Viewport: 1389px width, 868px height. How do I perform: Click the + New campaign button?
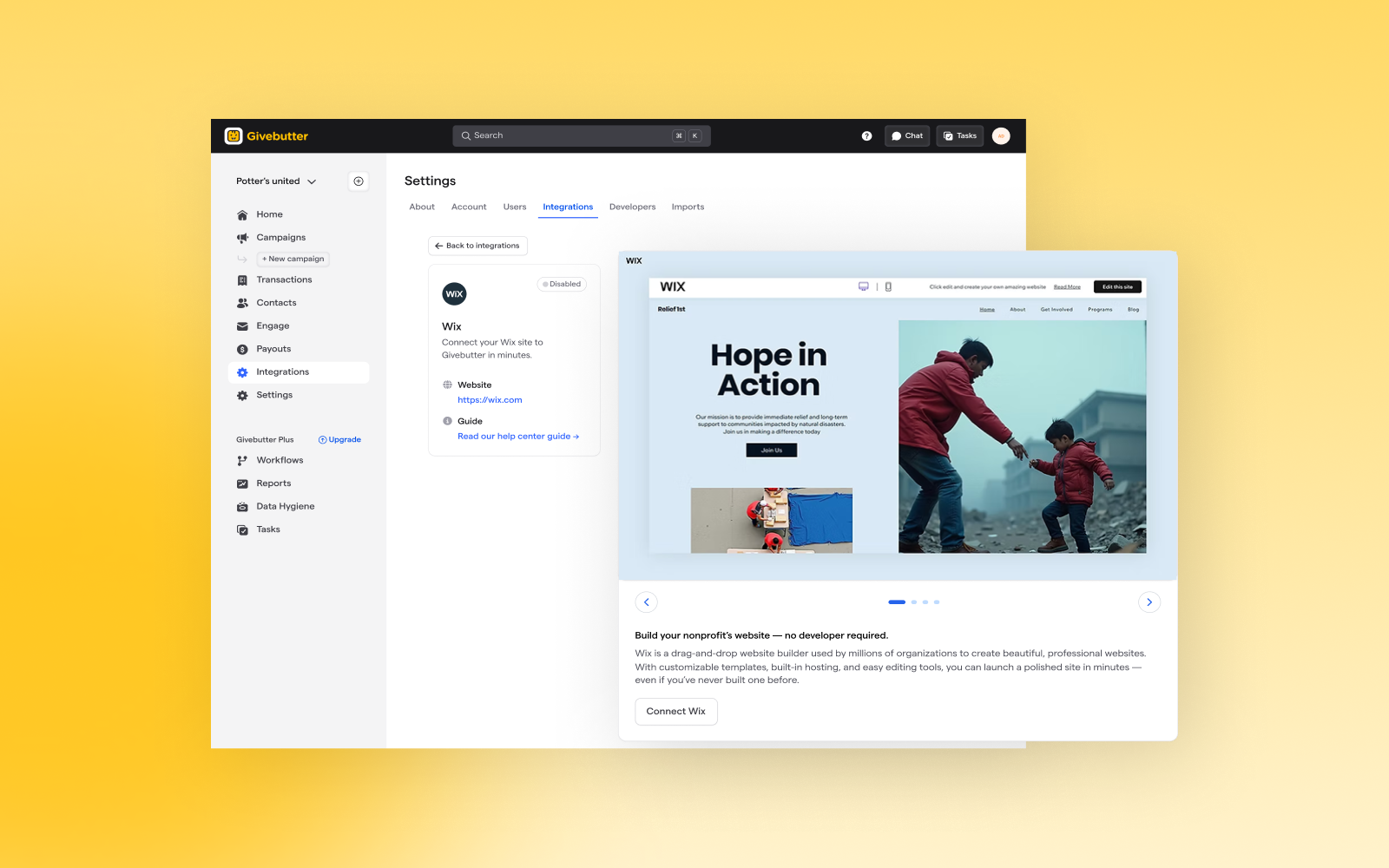[293, 259]
